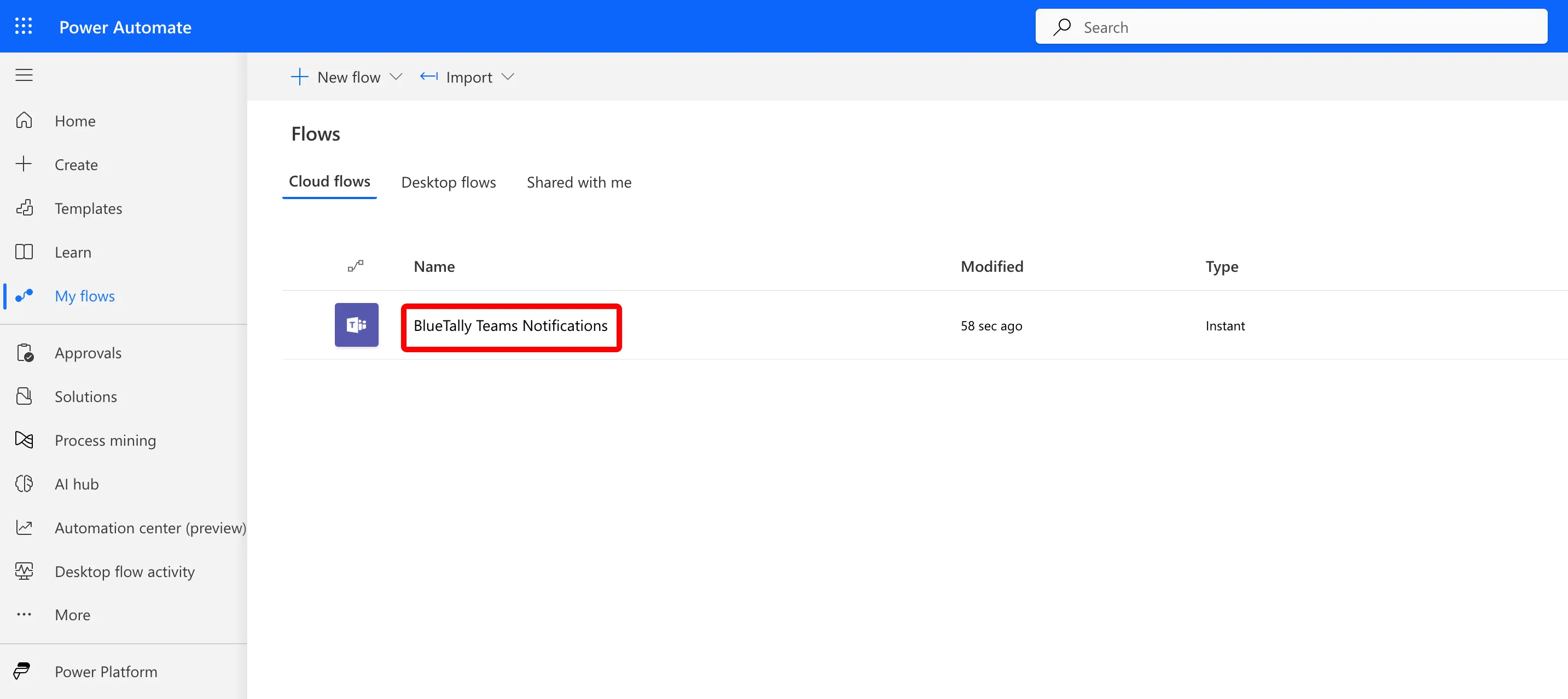Click the New flow plus icon
The image size is (1568, 699).
coord(299,77)
